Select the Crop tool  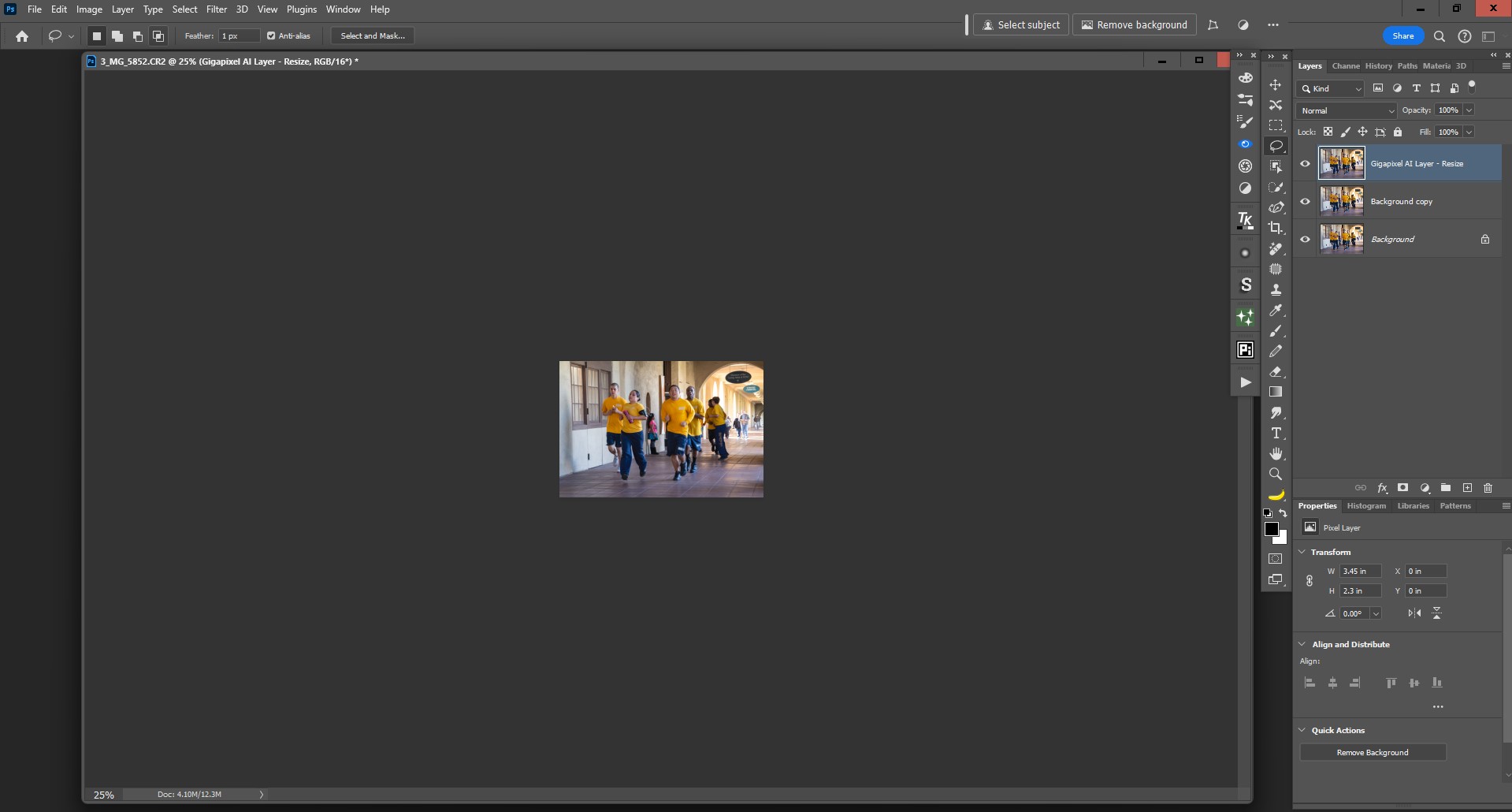click(1275, 228)
